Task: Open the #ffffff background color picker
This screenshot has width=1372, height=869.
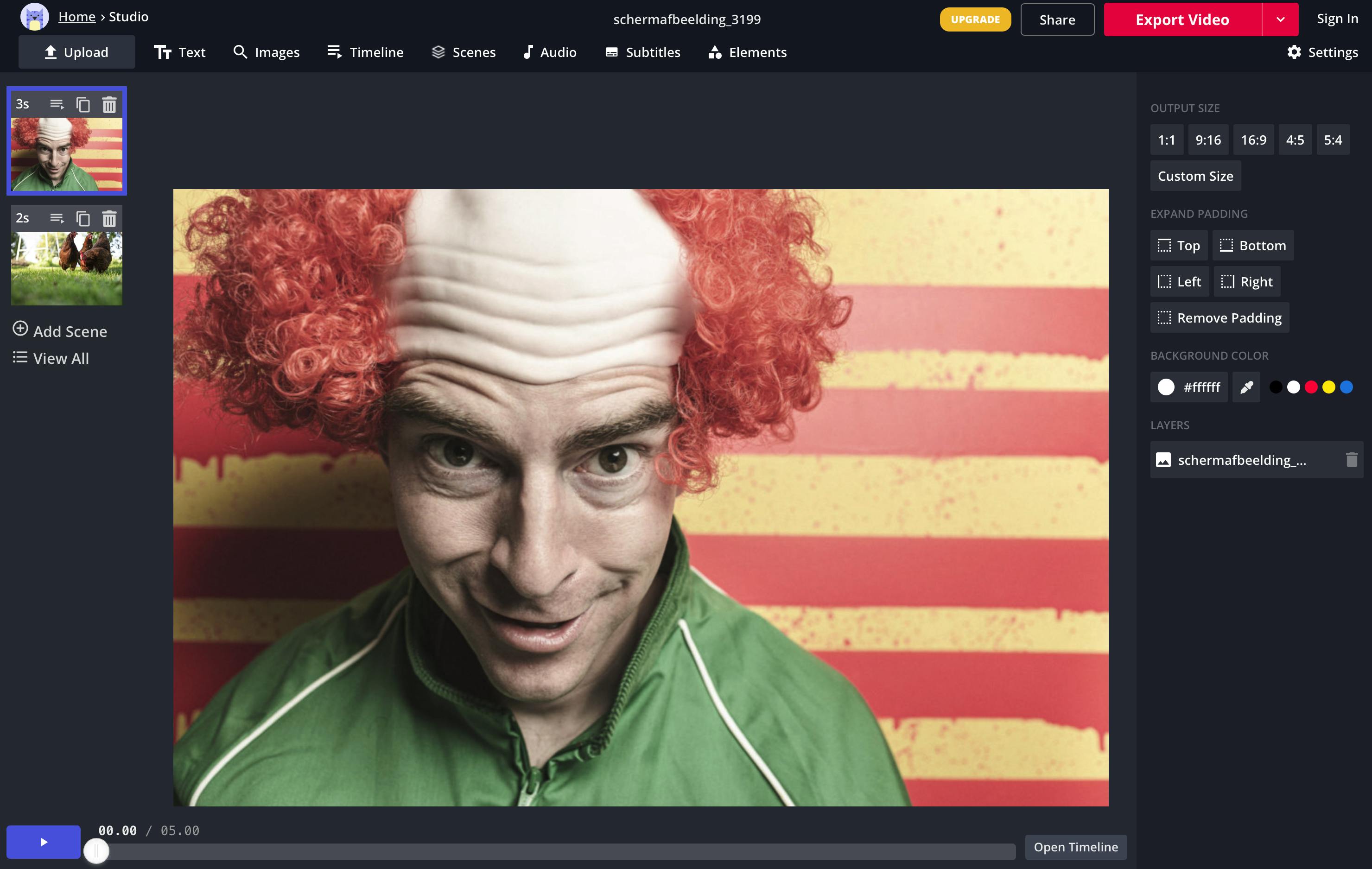Action: [x=1188, y=387]
